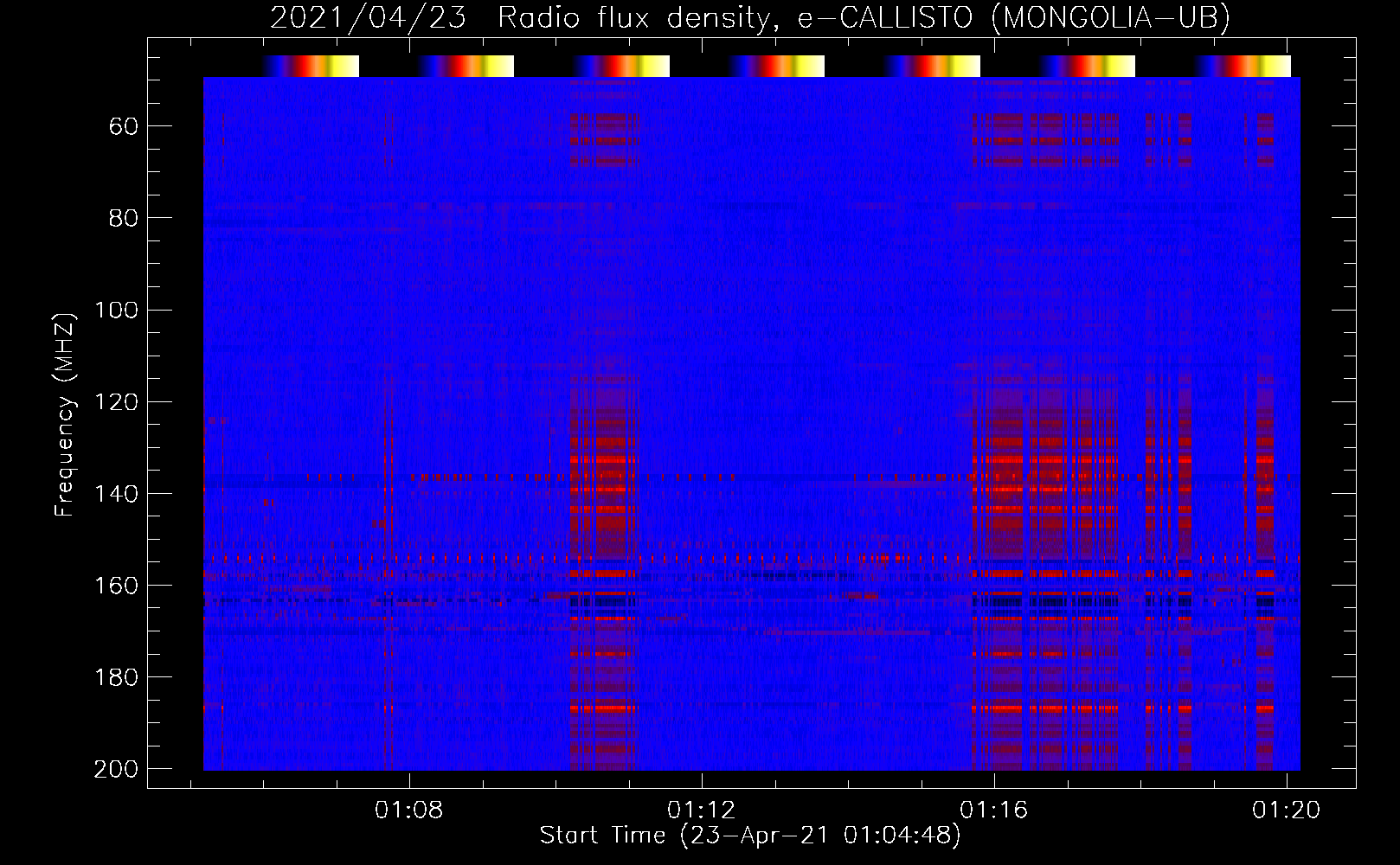
Task: Click the "Start Time (23-Apr-21 01:04:48)" label
Action: click(750, 836)
